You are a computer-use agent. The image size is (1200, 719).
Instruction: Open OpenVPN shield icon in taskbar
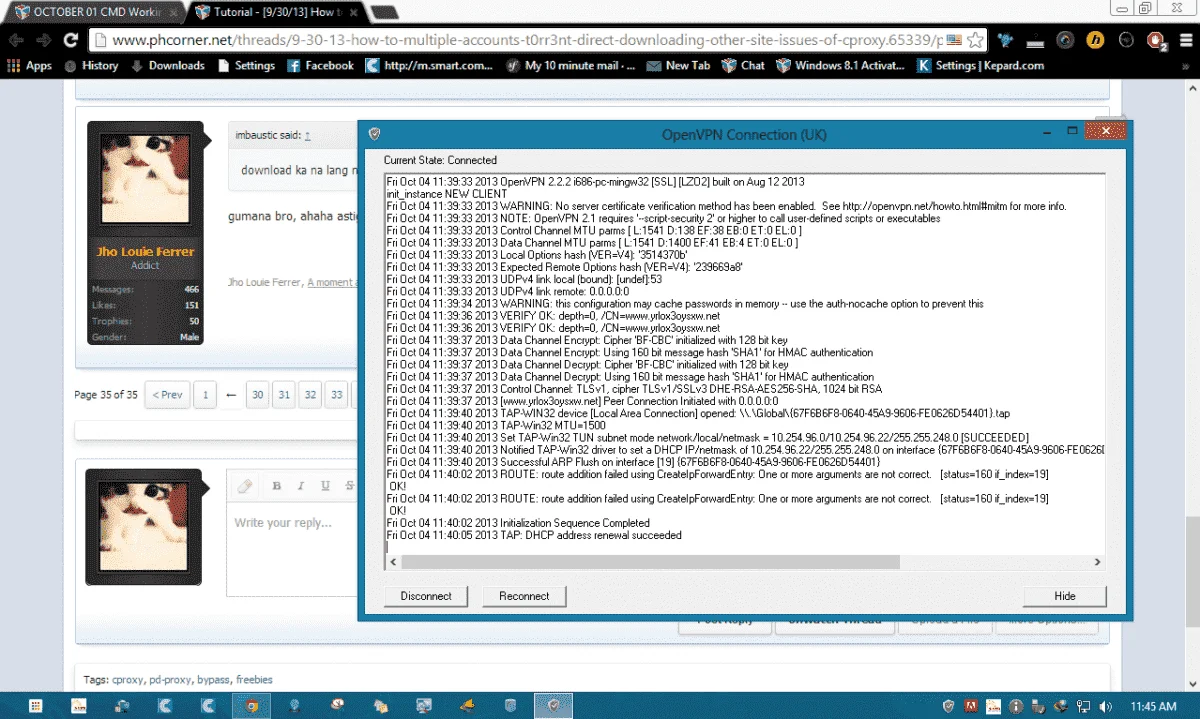[553, 706]
